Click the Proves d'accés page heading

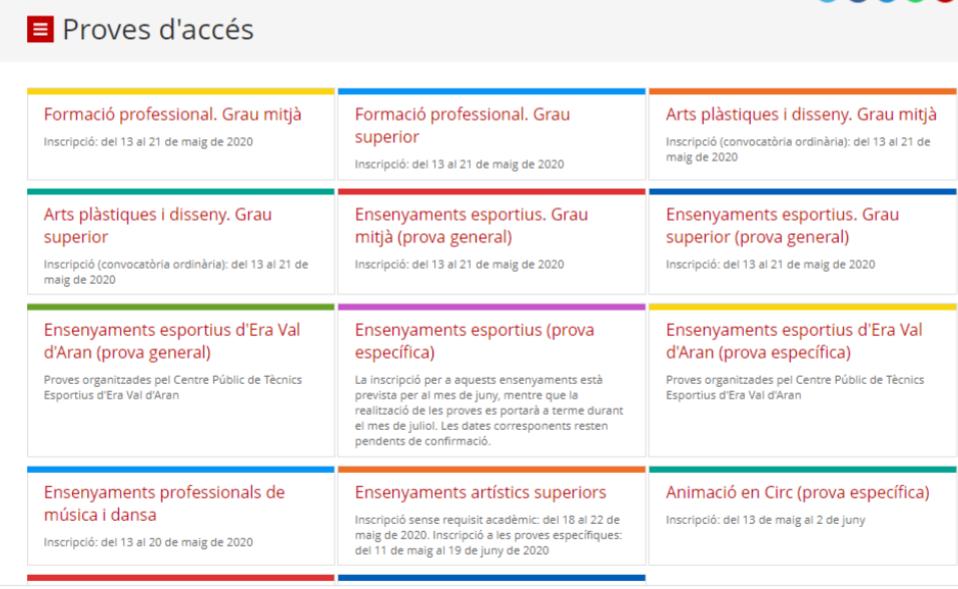point(158,30)
